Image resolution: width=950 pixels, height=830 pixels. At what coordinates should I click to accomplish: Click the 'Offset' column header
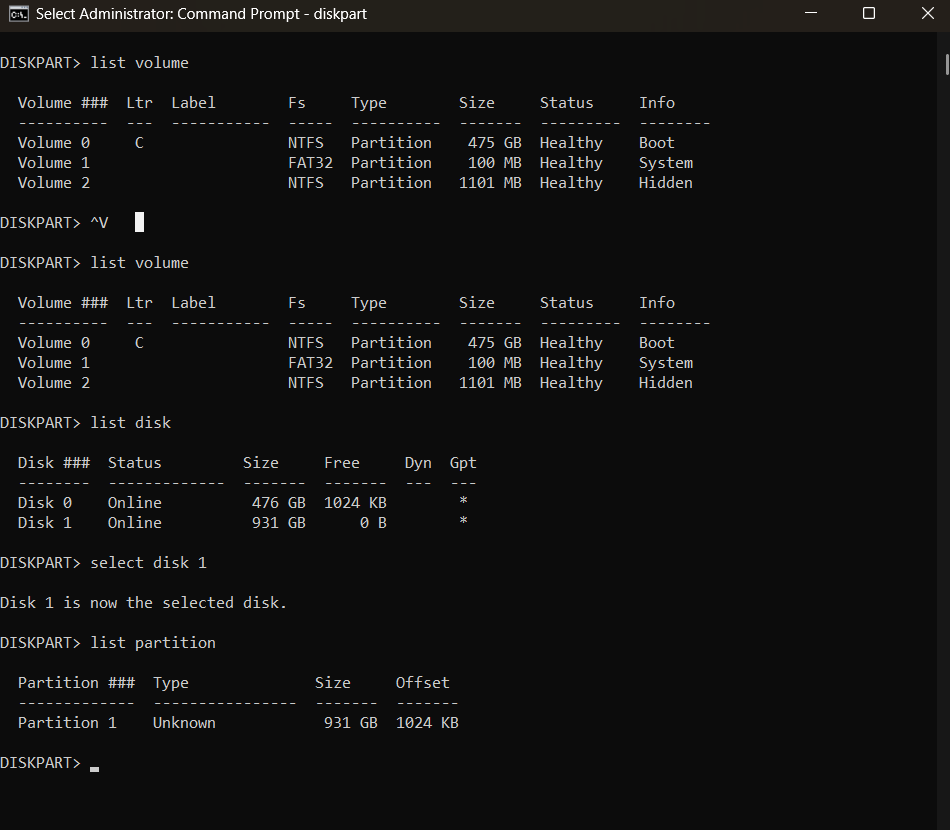(x=422, y=683)
